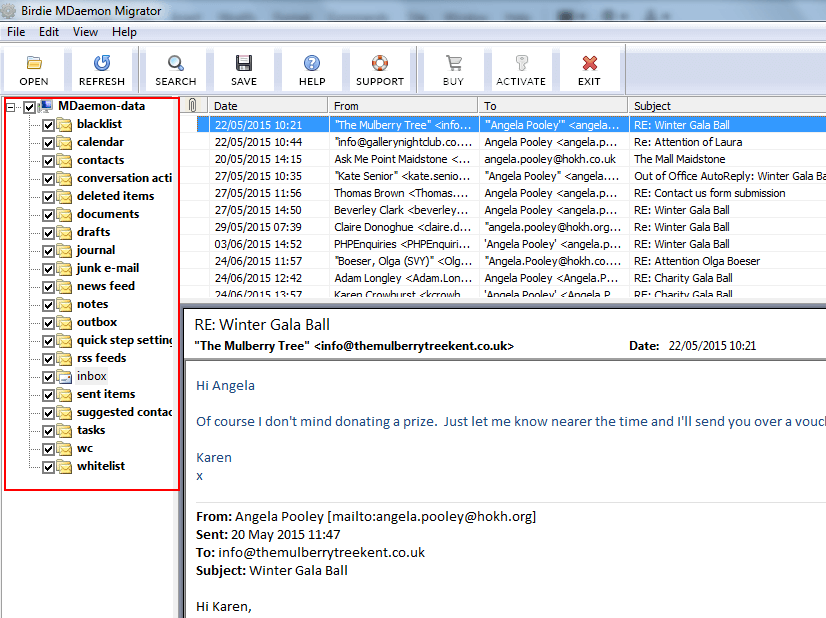The image size is (826, 618).
Task: Click the drafts folder icon
Action: click(x=64, y=233)
